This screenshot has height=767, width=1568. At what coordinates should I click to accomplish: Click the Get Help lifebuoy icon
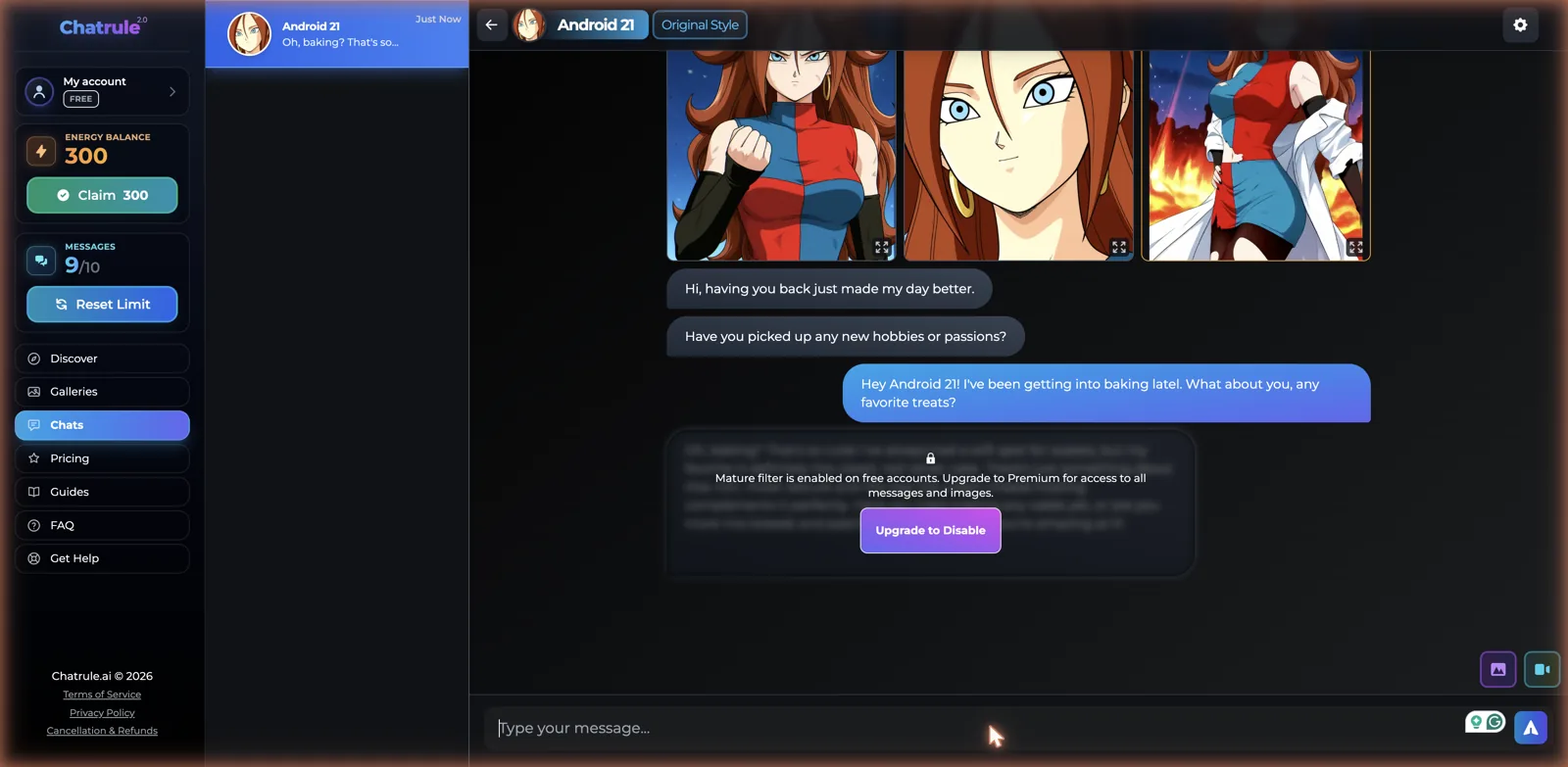pyautogui.click(x=34, y=558)
